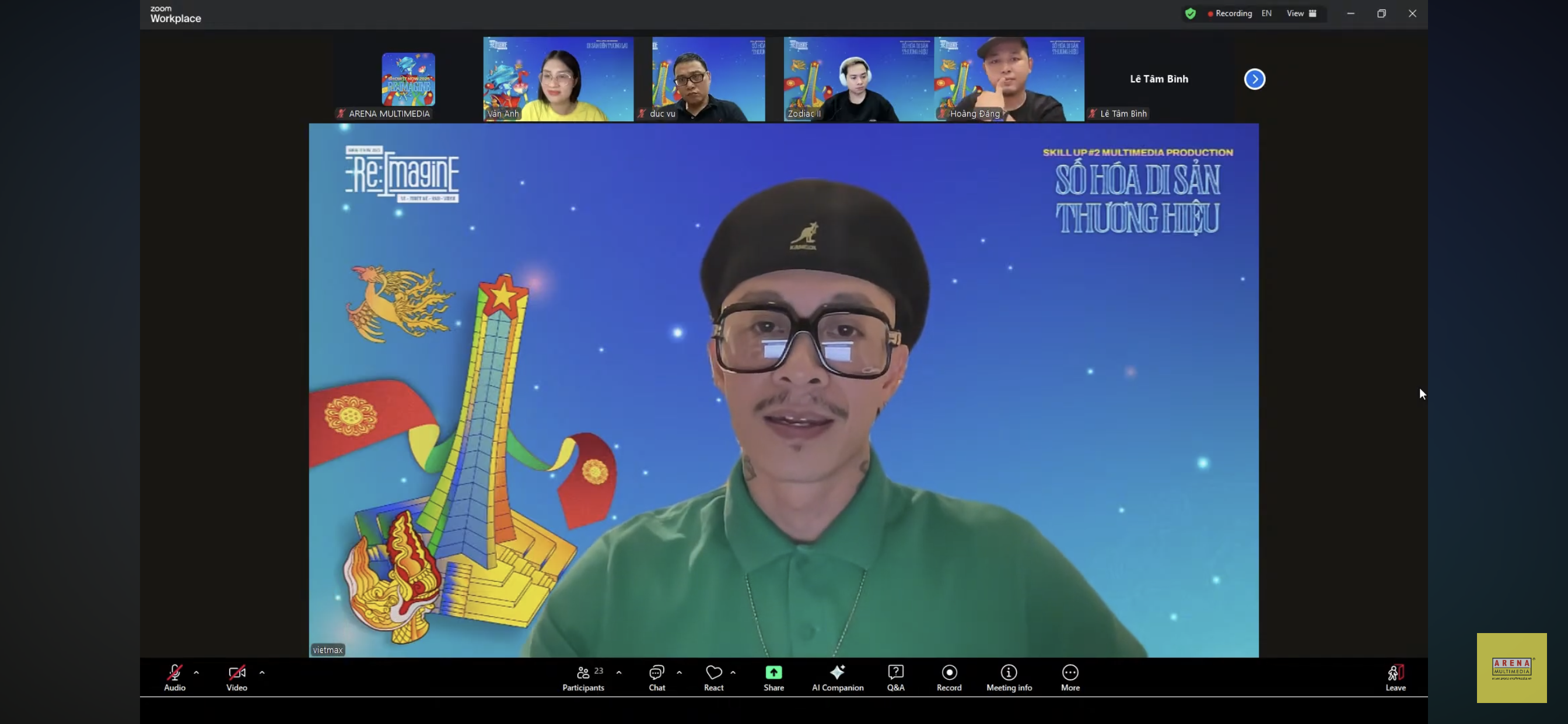Open Meeting info
Screen dimensions: 1568x724
tap(1009, 677)
